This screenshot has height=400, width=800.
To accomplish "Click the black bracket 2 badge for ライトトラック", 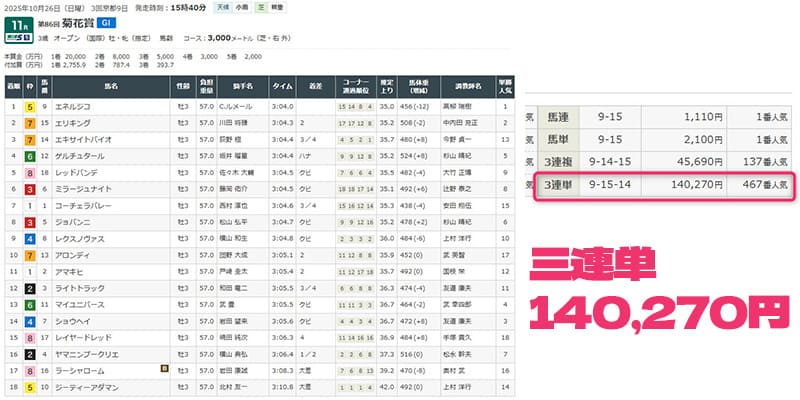I will (x=30, y=288).
